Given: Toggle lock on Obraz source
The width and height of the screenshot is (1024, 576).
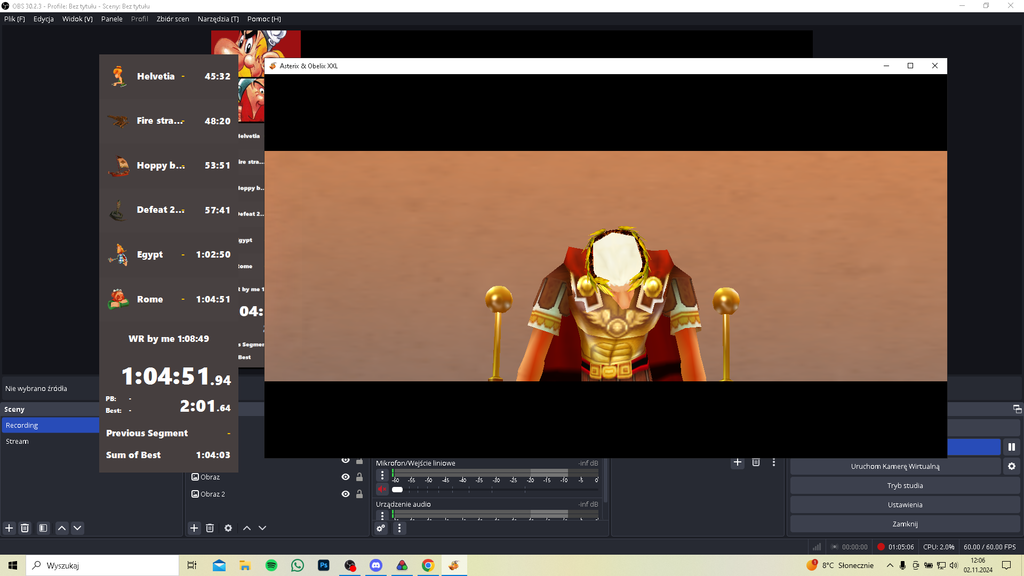Looking at the screenshot, I should [359, 477].
